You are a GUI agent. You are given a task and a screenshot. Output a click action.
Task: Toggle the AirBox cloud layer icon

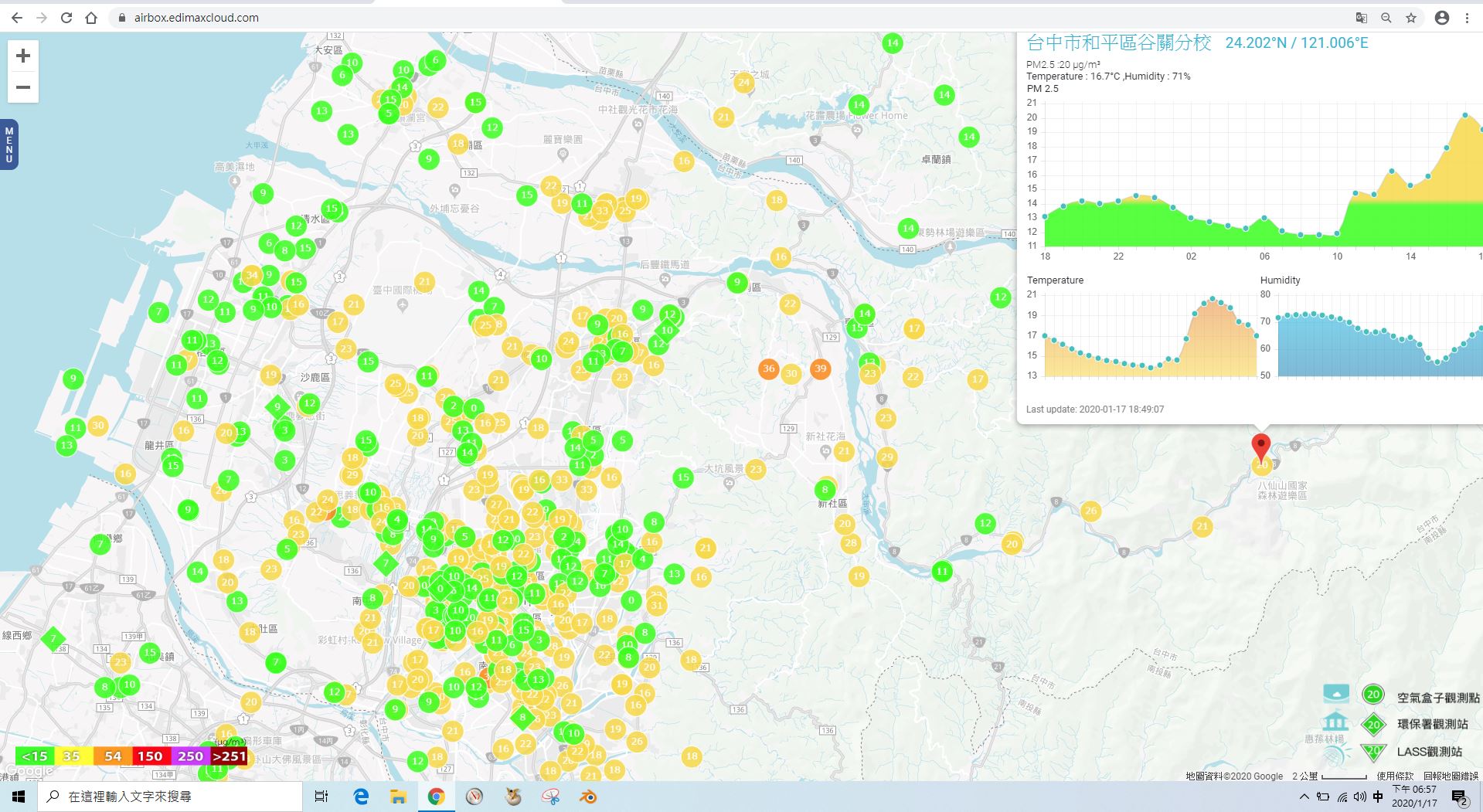tap(1336, 693)
